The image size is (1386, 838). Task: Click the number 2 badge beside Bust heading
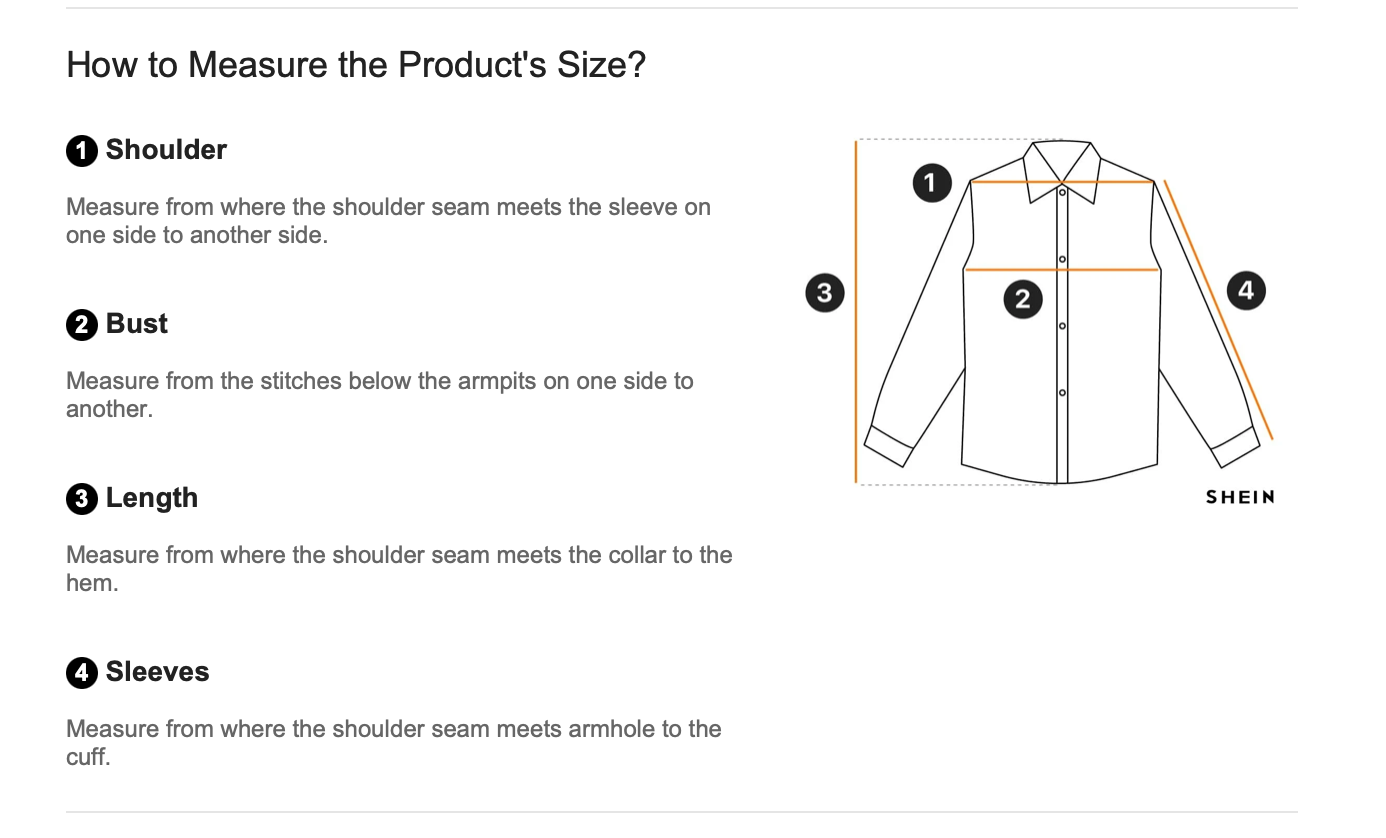(x=82, y=325)
